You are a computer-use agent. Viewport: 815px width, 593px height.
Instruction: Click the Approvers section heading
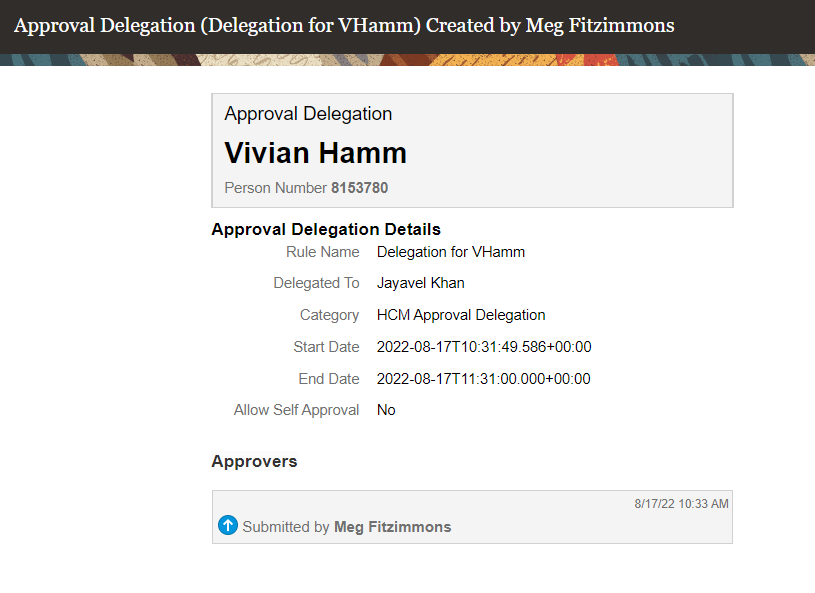254,462
